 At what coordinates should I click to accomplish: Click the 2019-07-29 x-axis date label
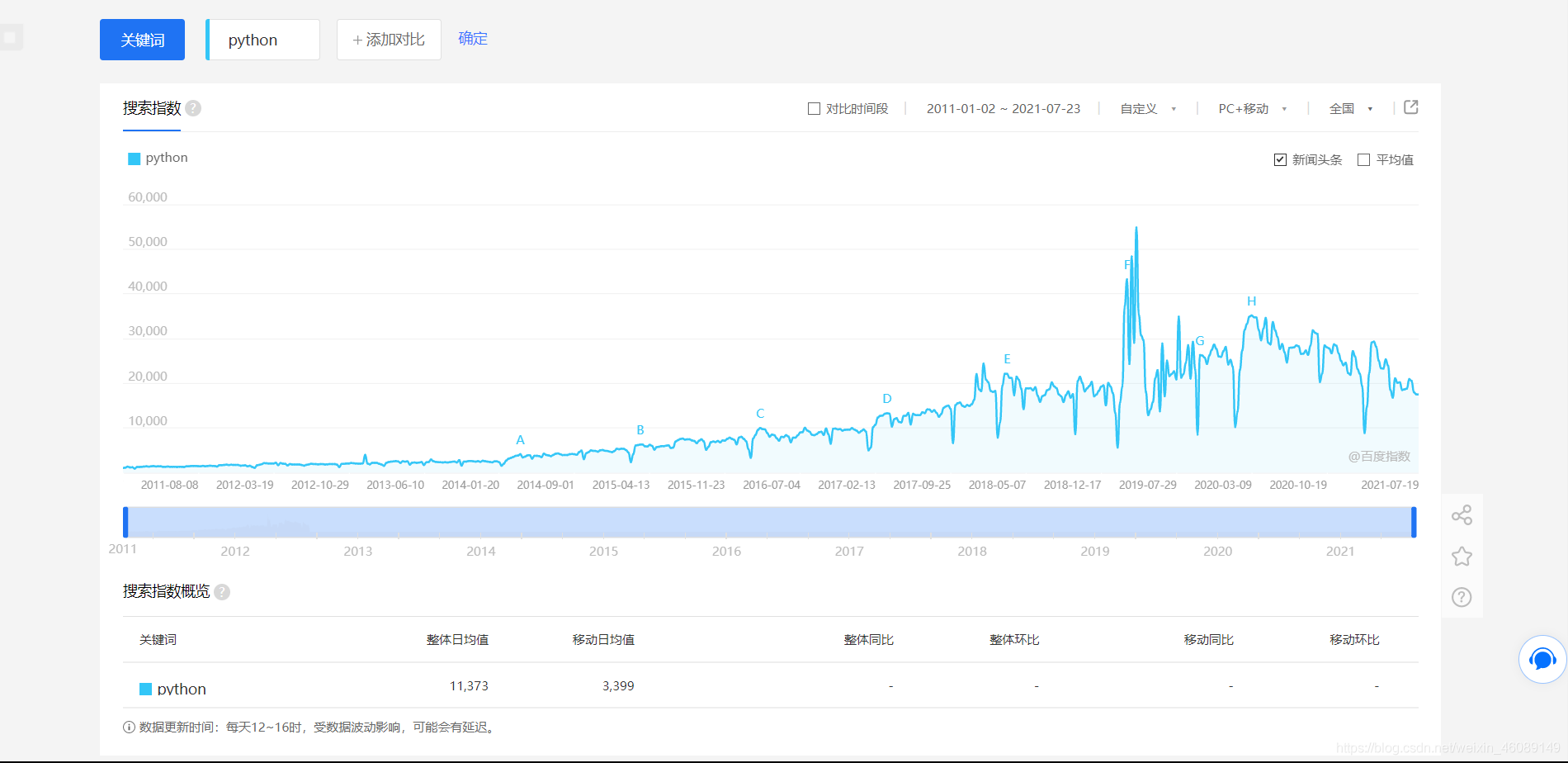click(x=1147, y=485)
